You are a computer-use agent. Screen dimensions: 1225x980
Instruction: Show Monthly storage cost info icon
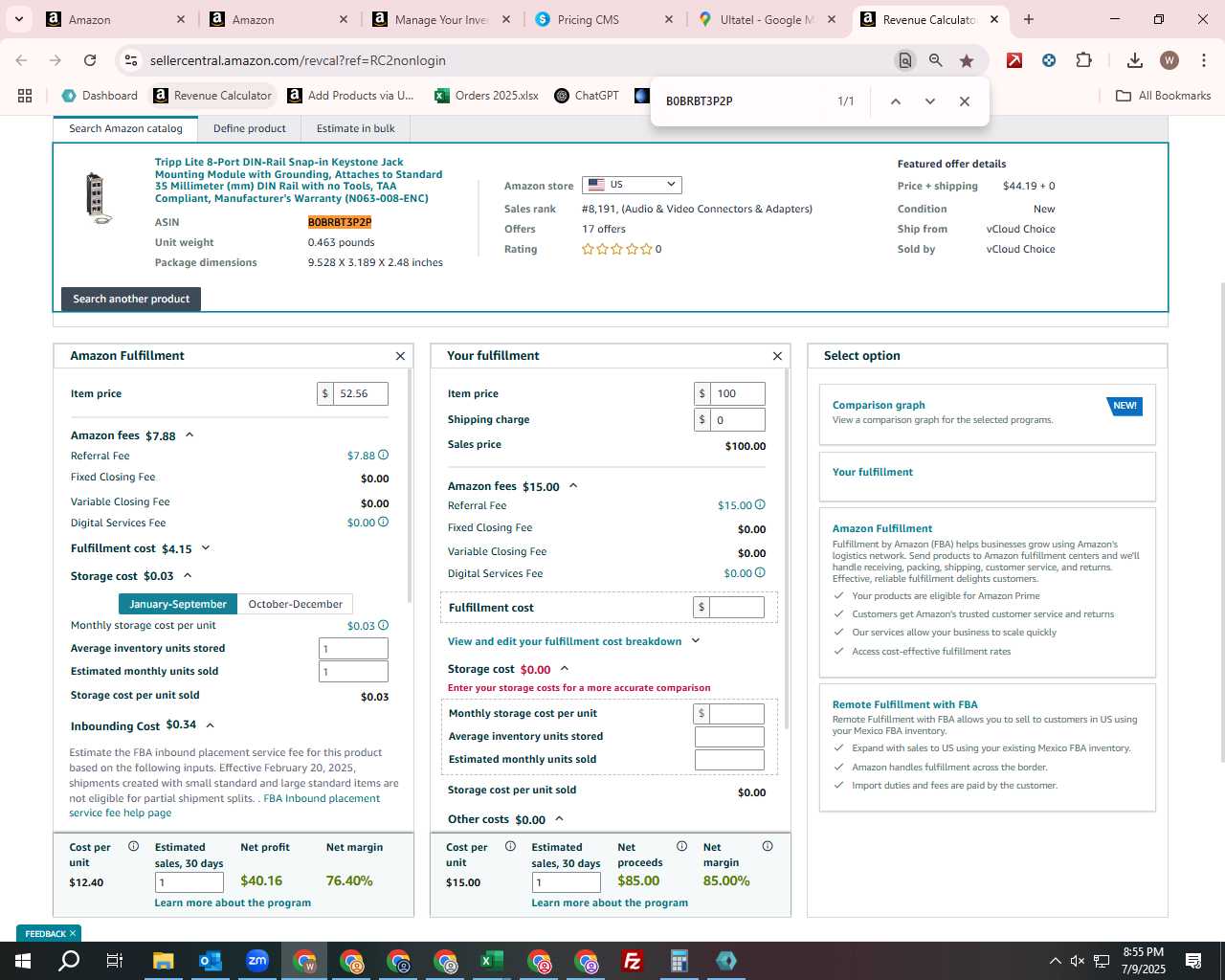click(383, 626)
